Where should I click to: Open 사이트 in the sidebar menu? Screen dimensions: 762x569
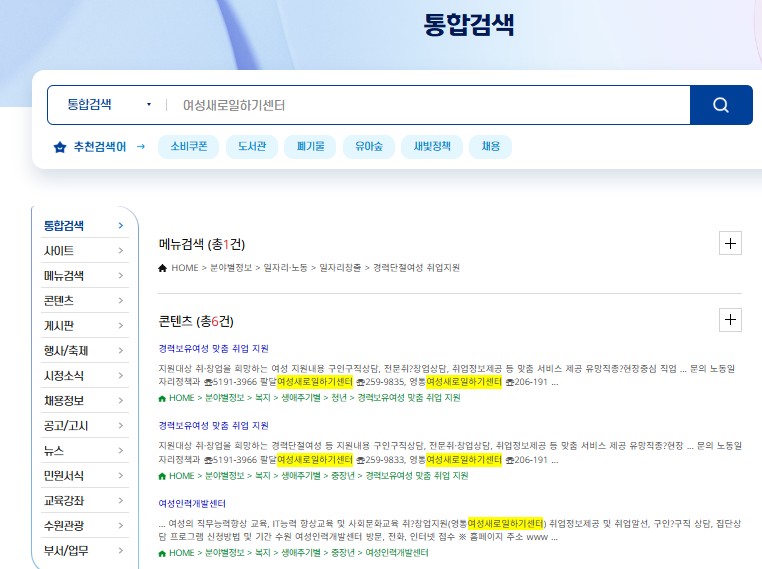pos(85,251)
